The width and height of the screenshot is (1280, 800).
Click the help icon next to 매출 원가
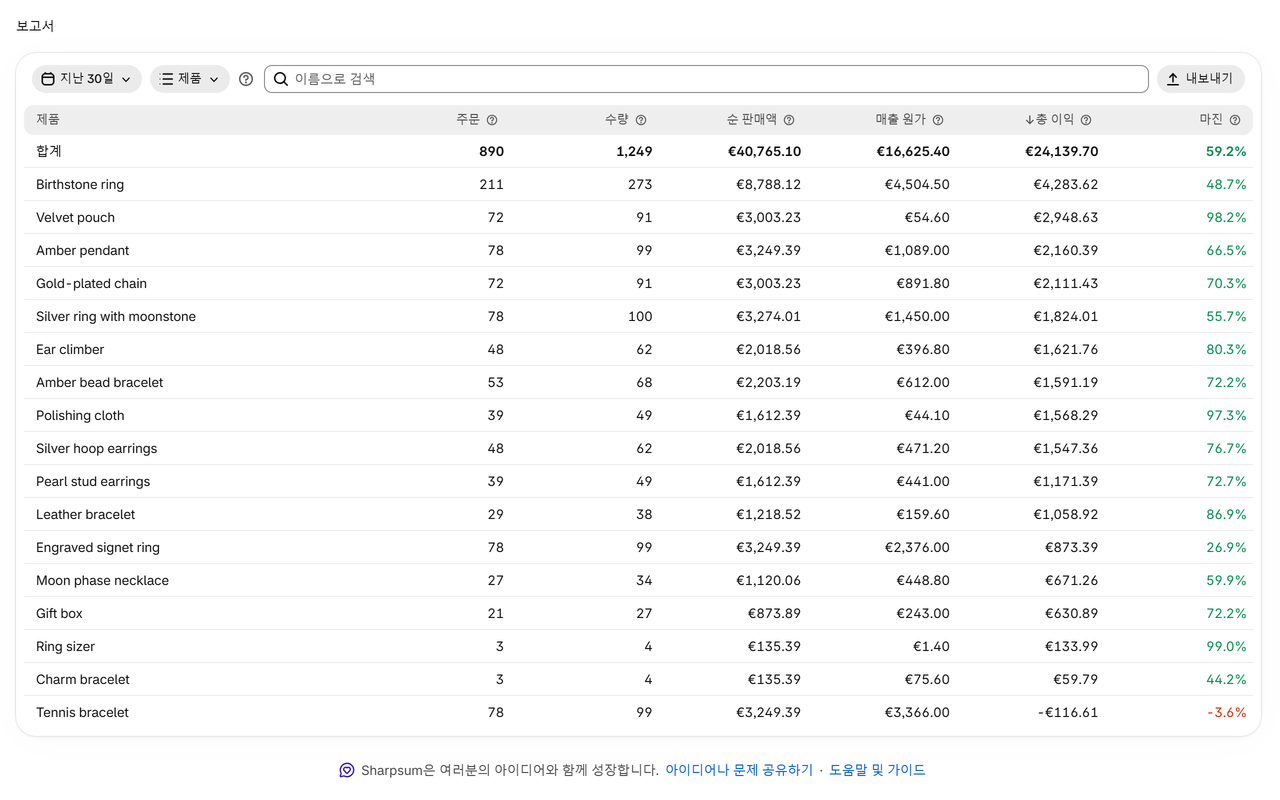tap(938, 120)
